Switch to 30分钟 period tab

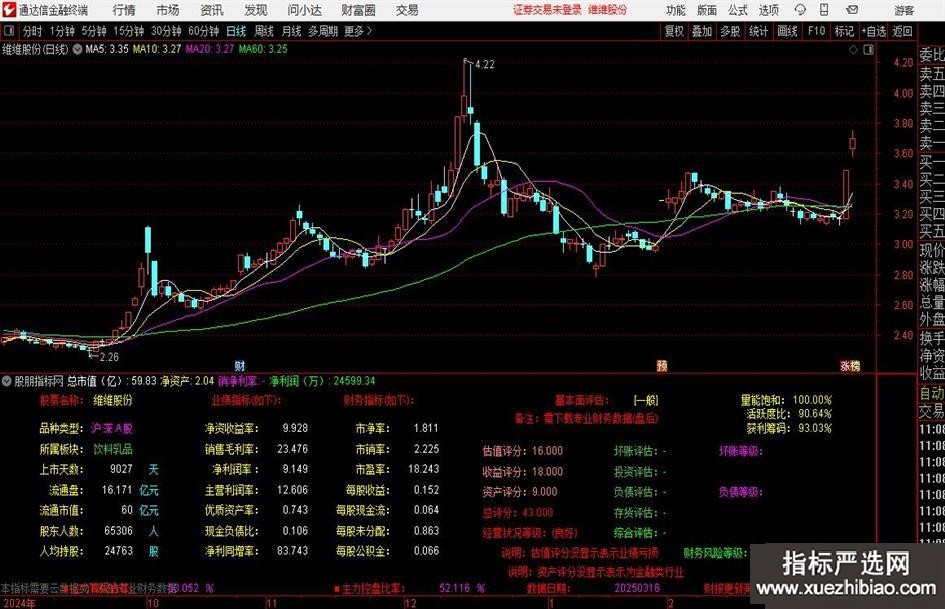[166, 31]
